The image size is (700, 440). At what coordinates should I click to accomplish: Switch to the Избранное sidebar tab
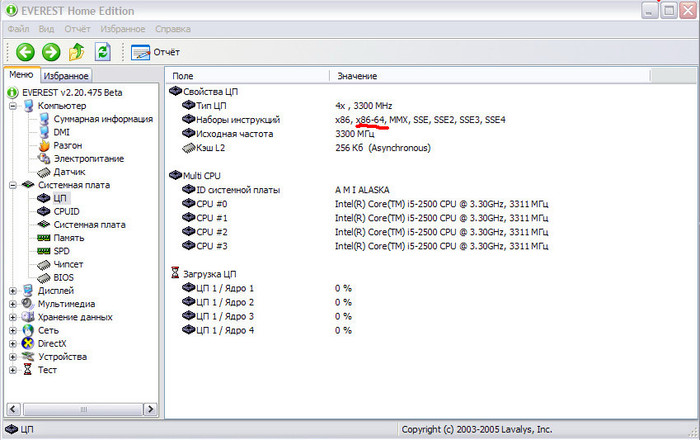66,76
